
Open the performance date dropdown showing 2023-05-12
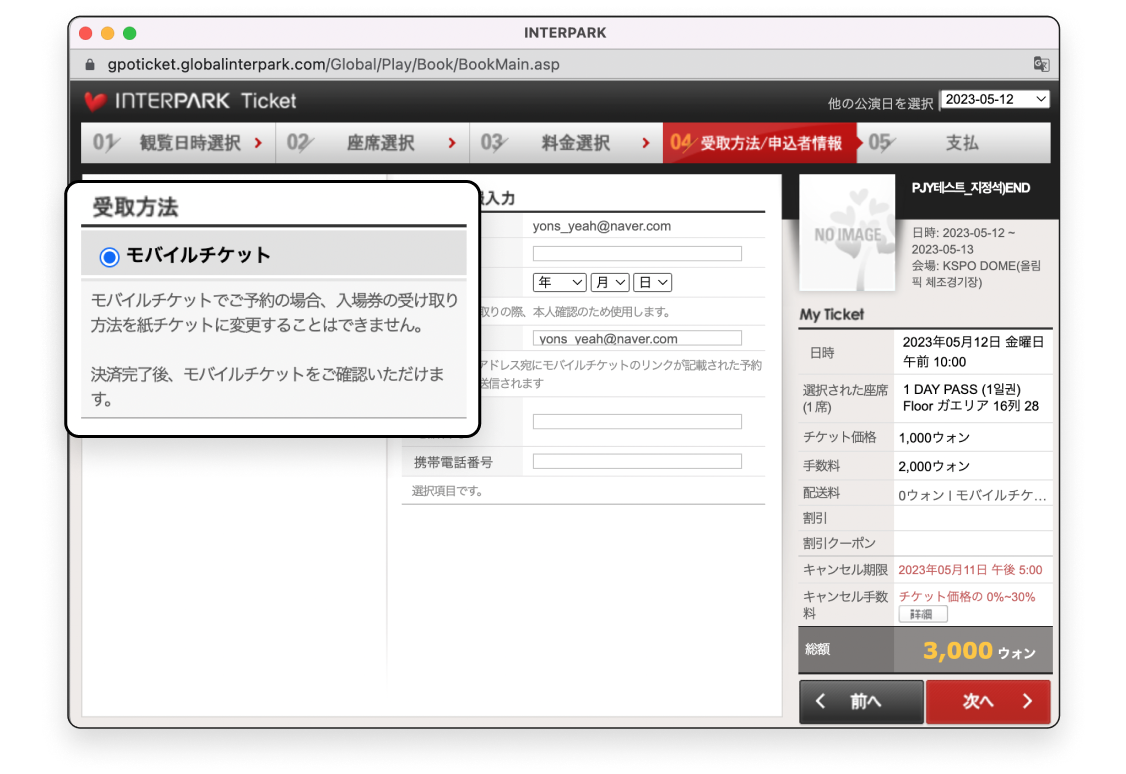(x=995, y=99)
